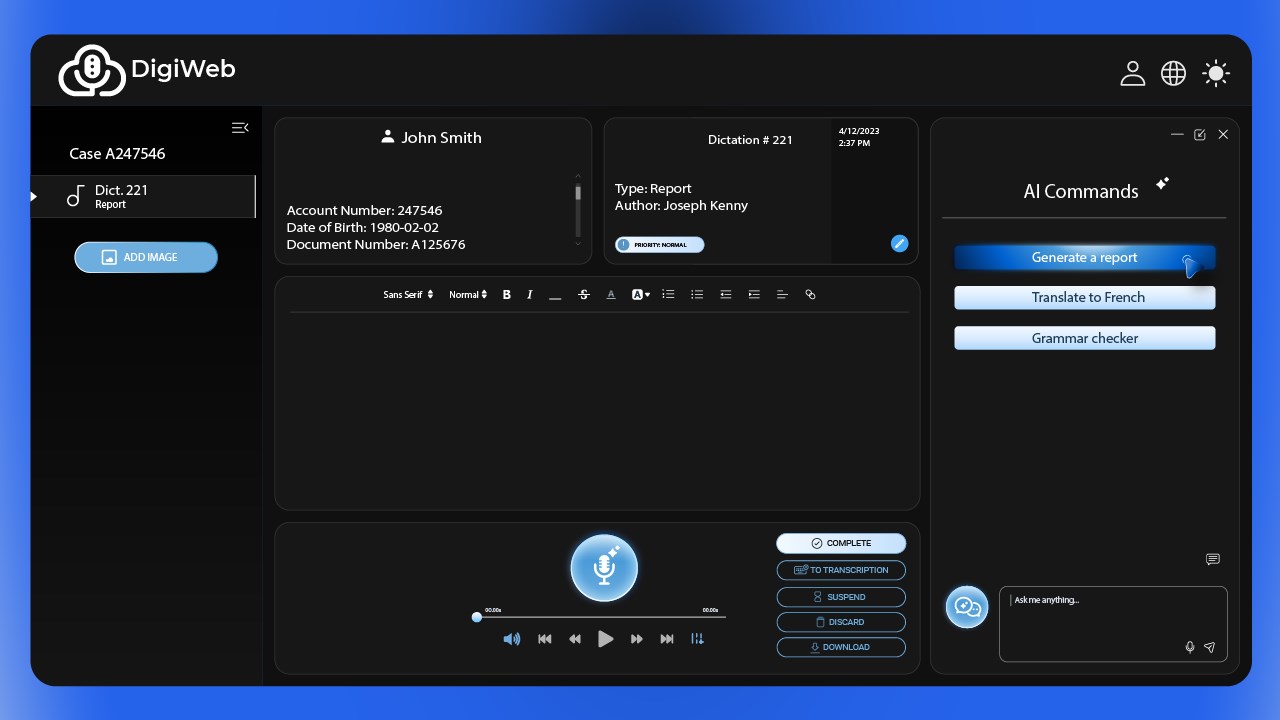
Task: Click the Complete button
Action: click(x=841, y=543)
